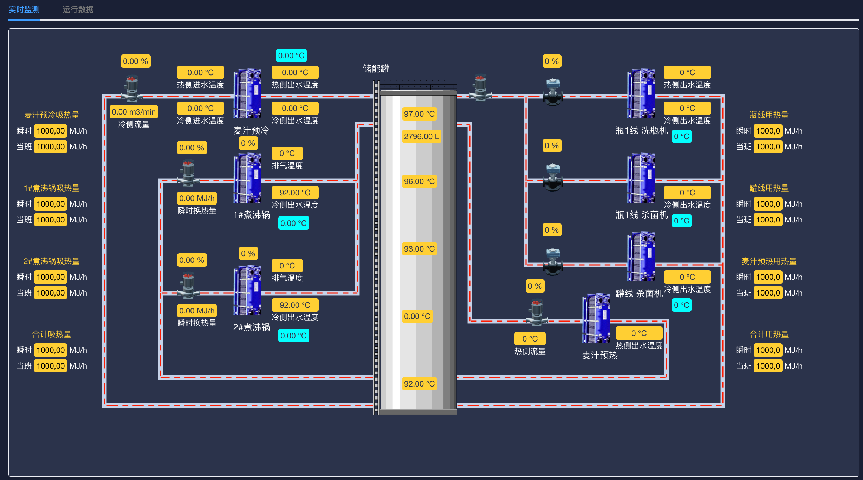Click the 麦汁预热 heat exchanger icon
This screenshot has width=863, height=480.
click(596, 319)
